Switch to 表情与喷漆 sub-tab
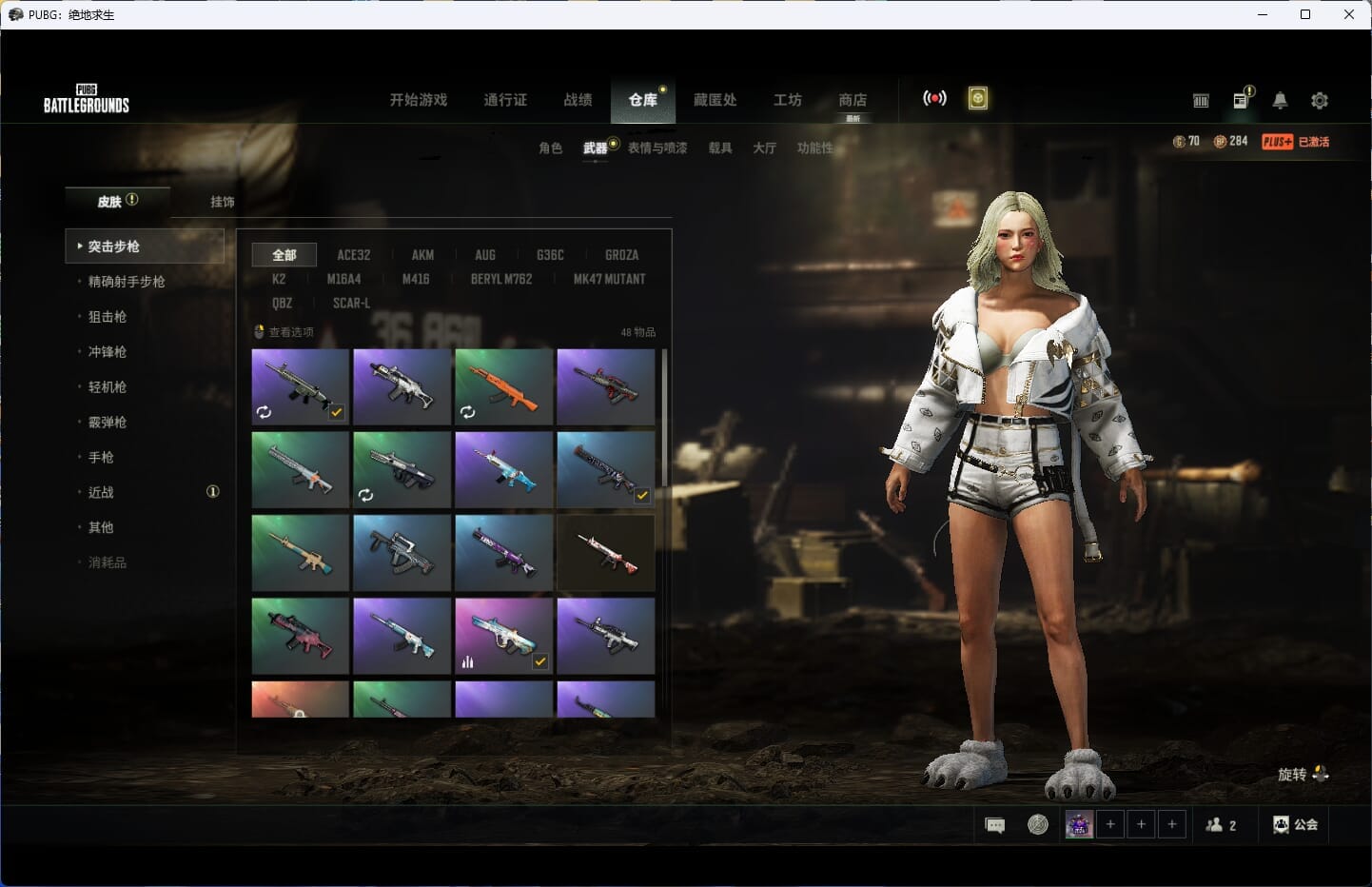 657,148
